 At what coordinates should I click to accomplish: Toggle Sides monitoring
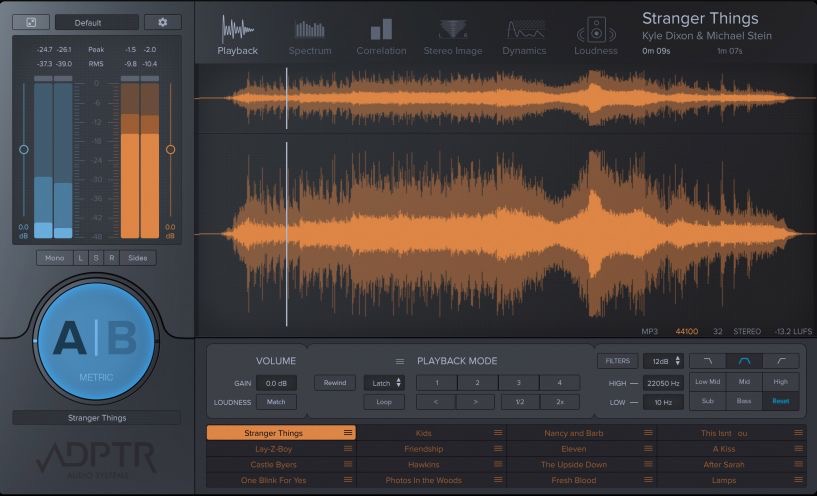click(x=138, y=258)
